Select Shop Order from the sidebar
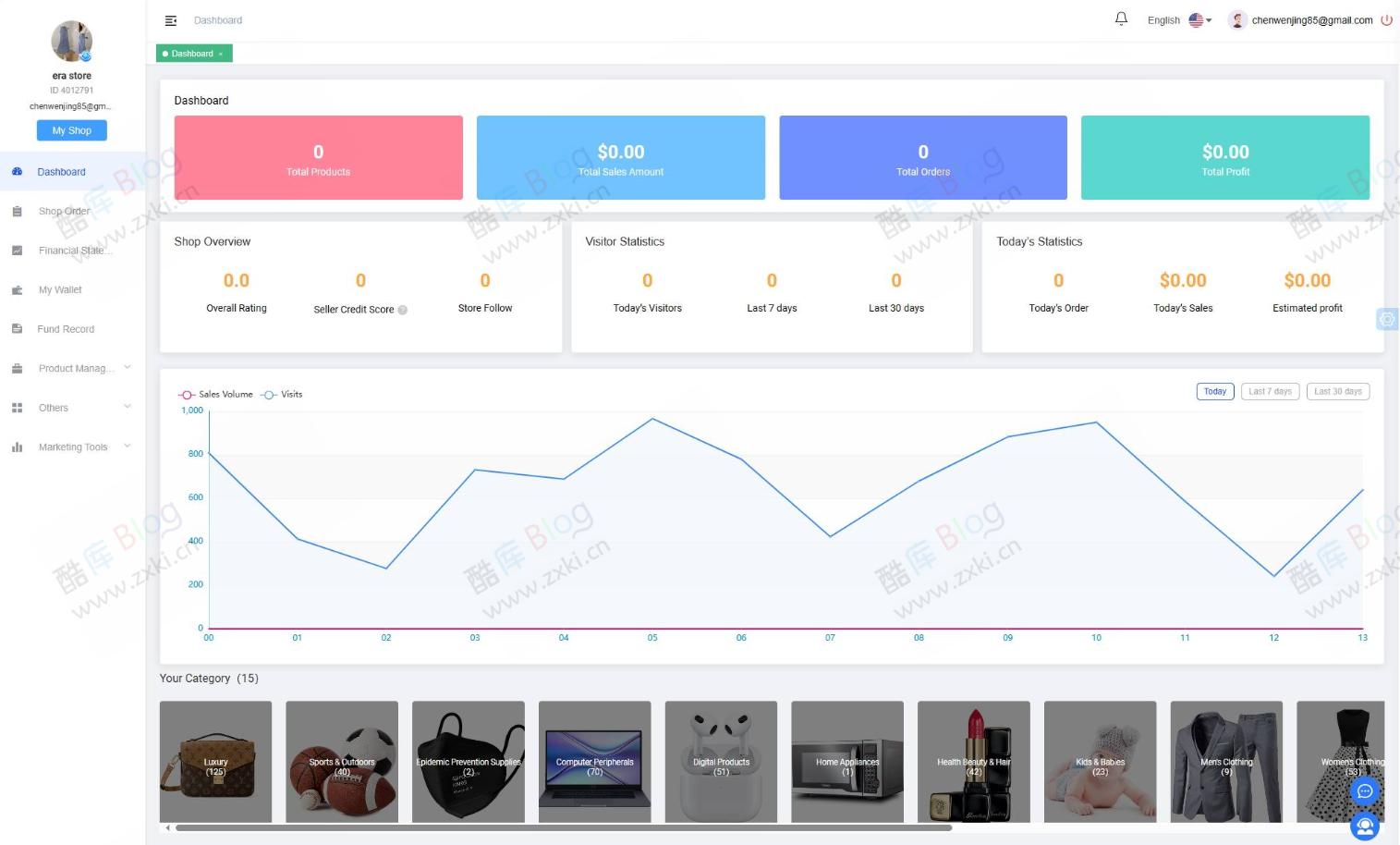This screenshot has height=845, width=1400. [64, 211]
